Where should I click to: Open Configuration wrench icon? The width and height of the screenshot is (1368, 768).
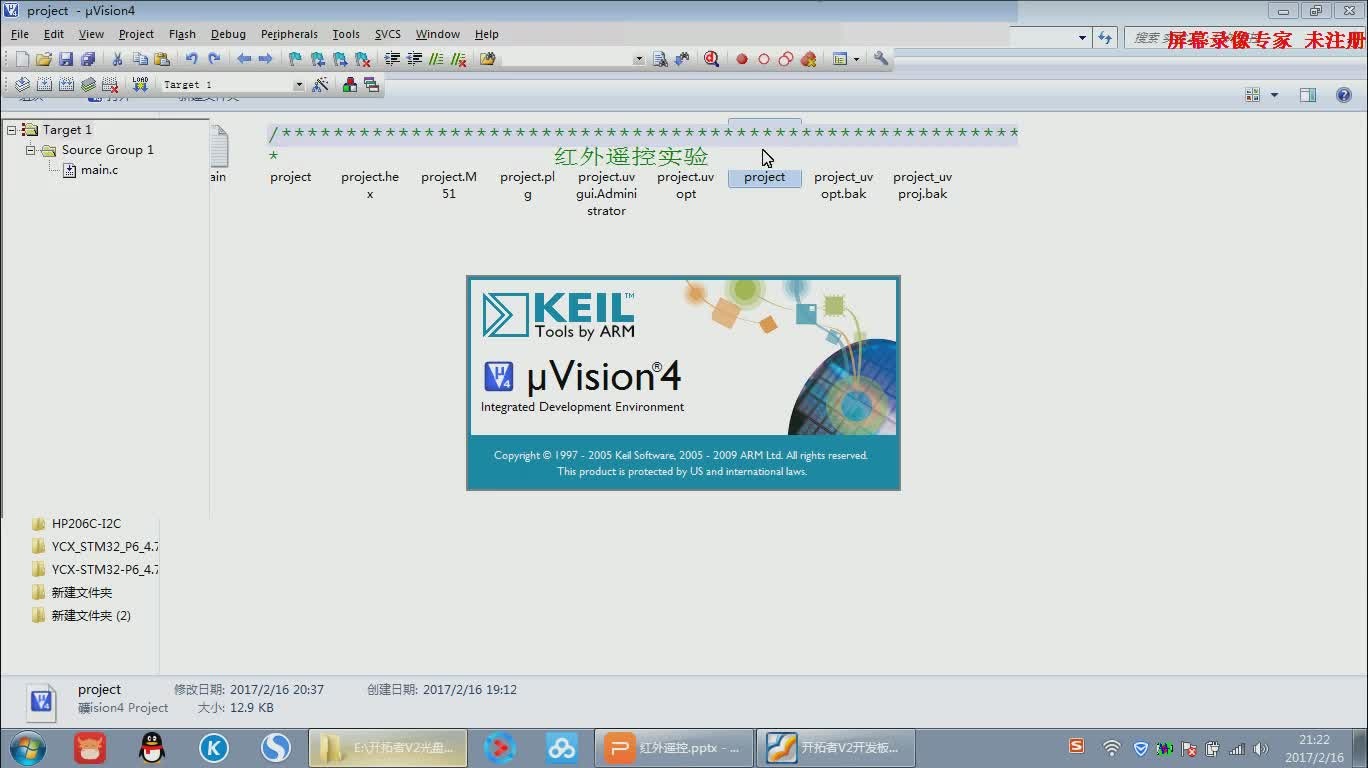point(881,59)
